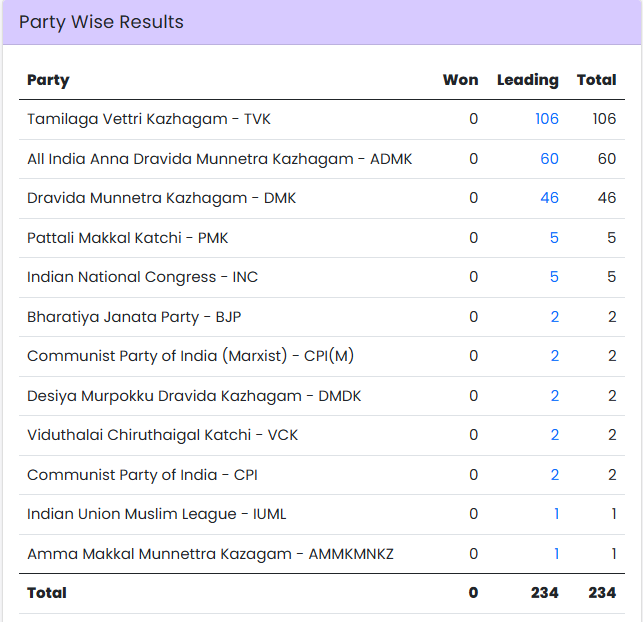Open DMK leading count 46 link
This screenshot has height=622, width=643.
pyautogui.click(x=549, y=198)
